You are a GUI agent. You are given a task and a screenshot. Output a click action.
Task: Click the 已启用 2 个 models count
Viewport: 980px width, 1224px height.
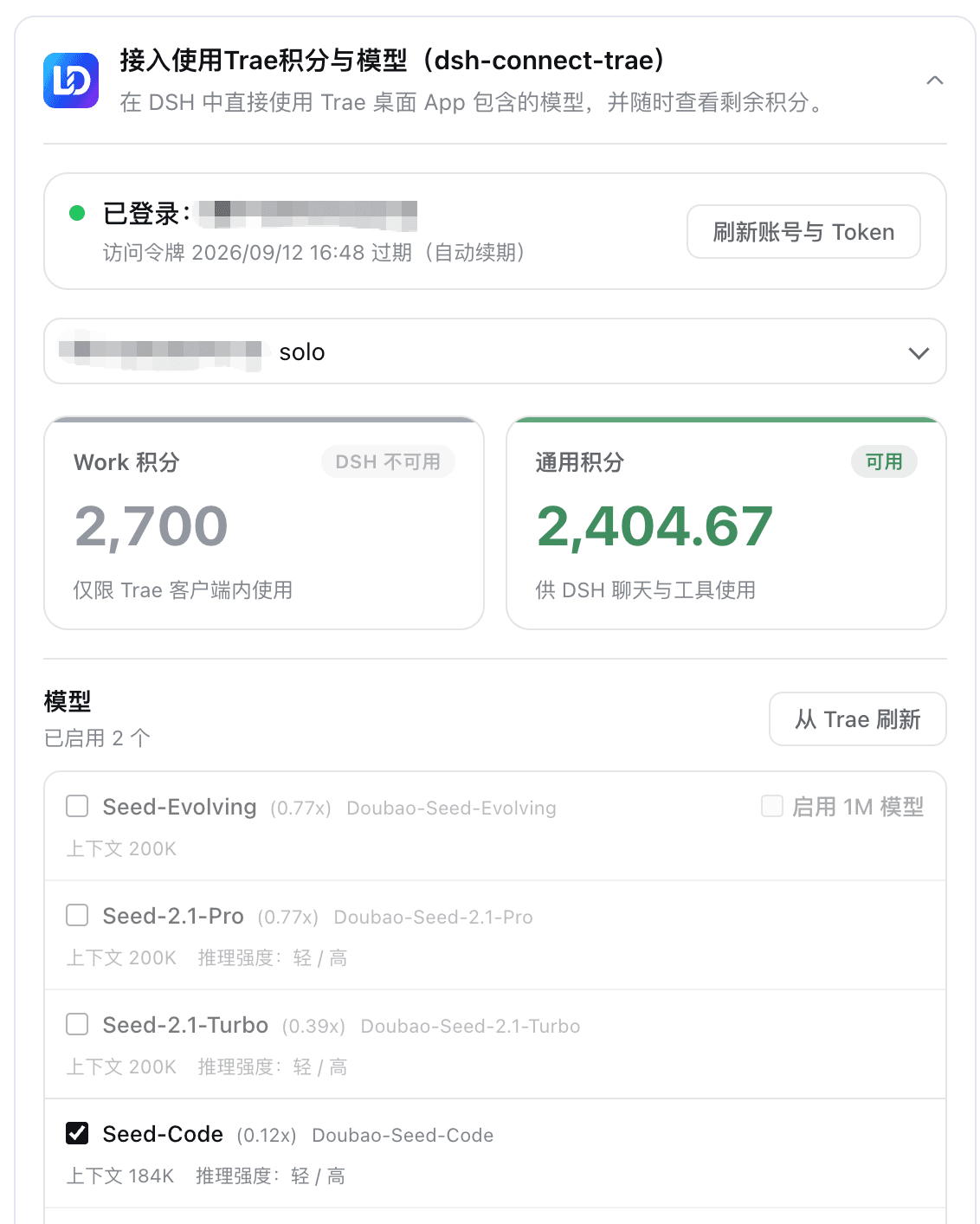click(x=97, y=738)
